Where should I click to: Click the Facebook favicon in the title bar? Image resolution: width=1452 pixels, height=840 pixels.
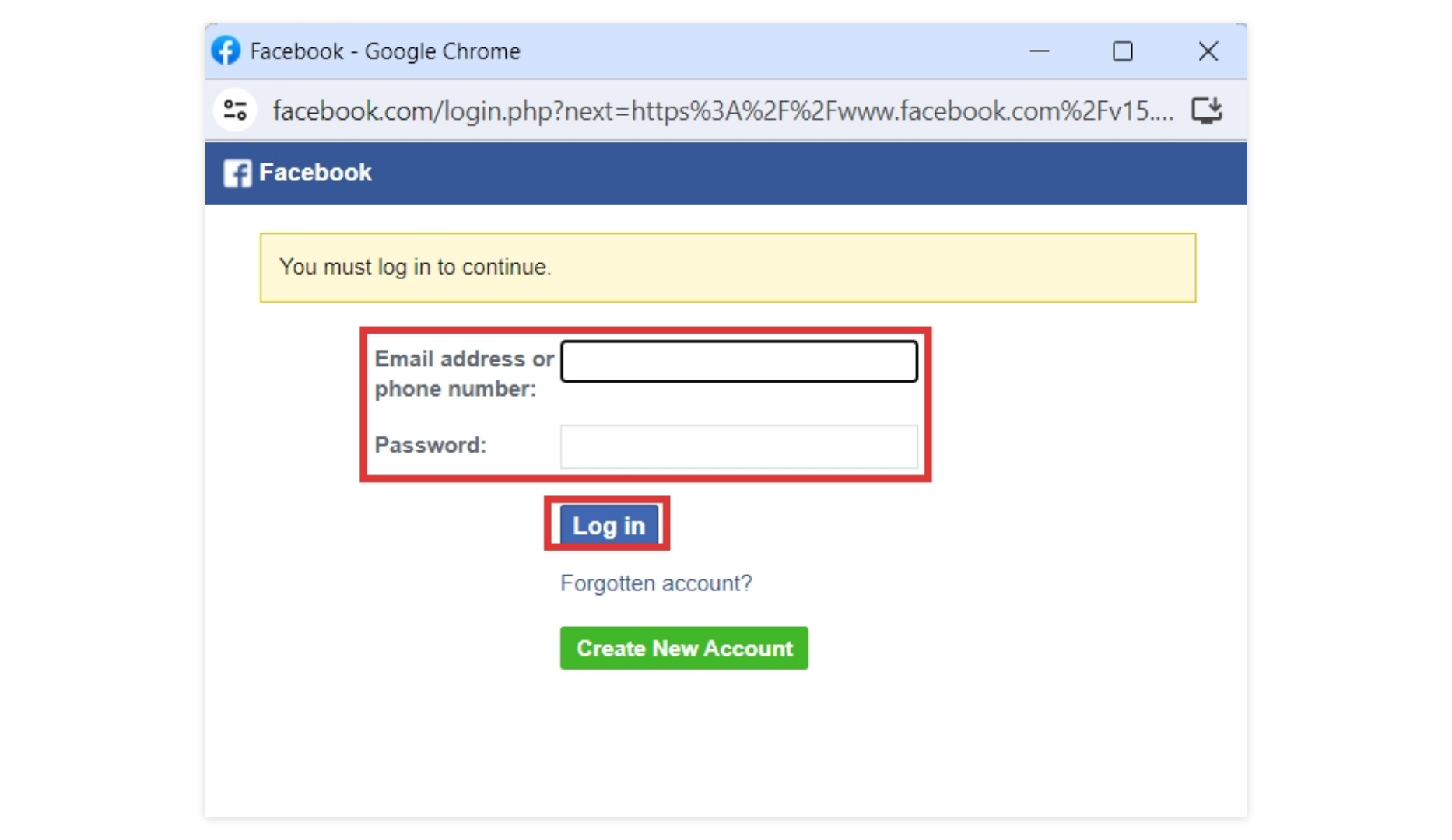point(225,50)
